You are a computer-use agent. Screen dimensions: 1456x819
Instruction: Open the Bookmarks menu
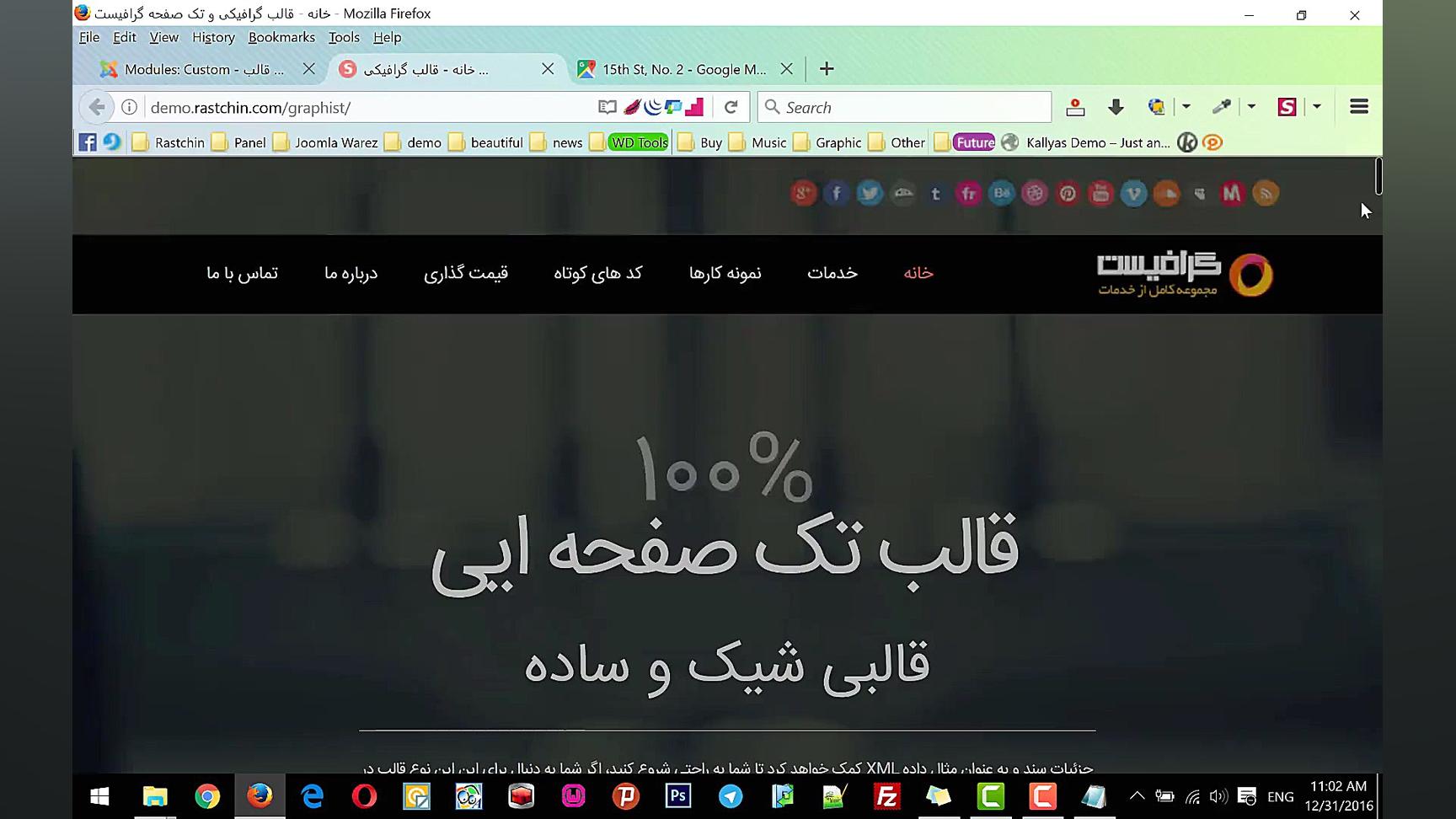coord(281,37)
